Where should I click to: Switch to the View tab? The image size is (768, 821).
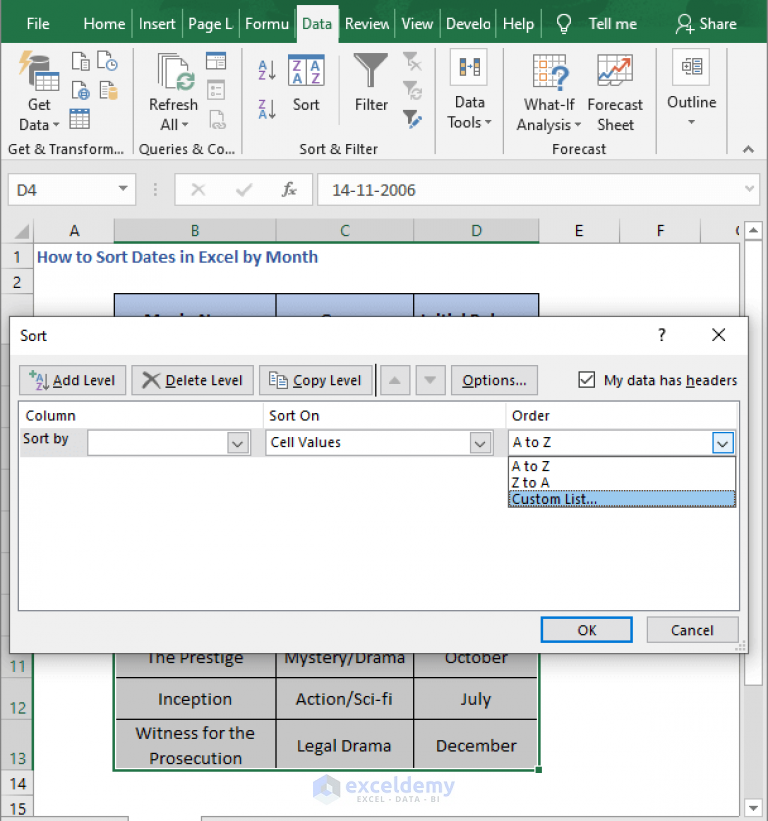[417, 24]
